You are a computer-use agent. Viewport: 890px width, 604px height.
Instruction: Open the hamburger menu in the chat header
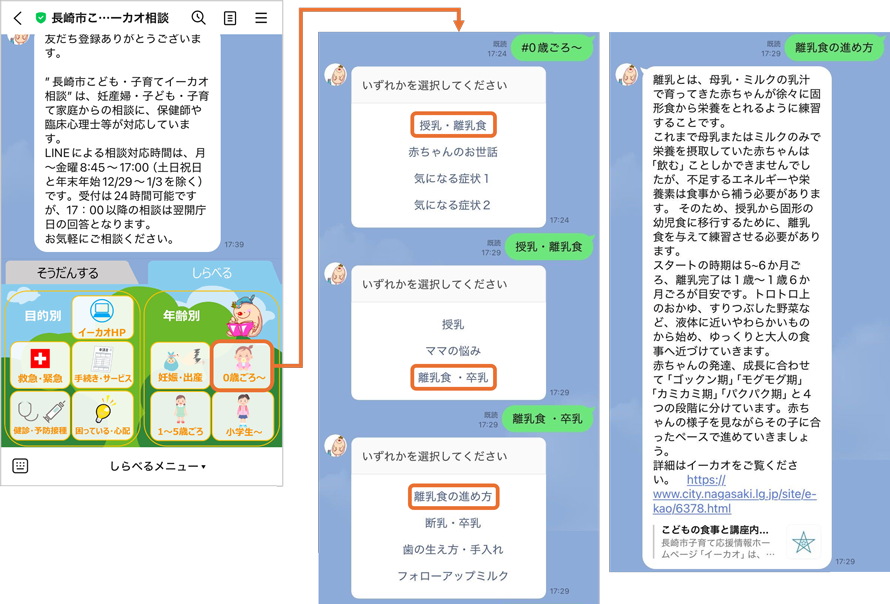click(261, 18)
